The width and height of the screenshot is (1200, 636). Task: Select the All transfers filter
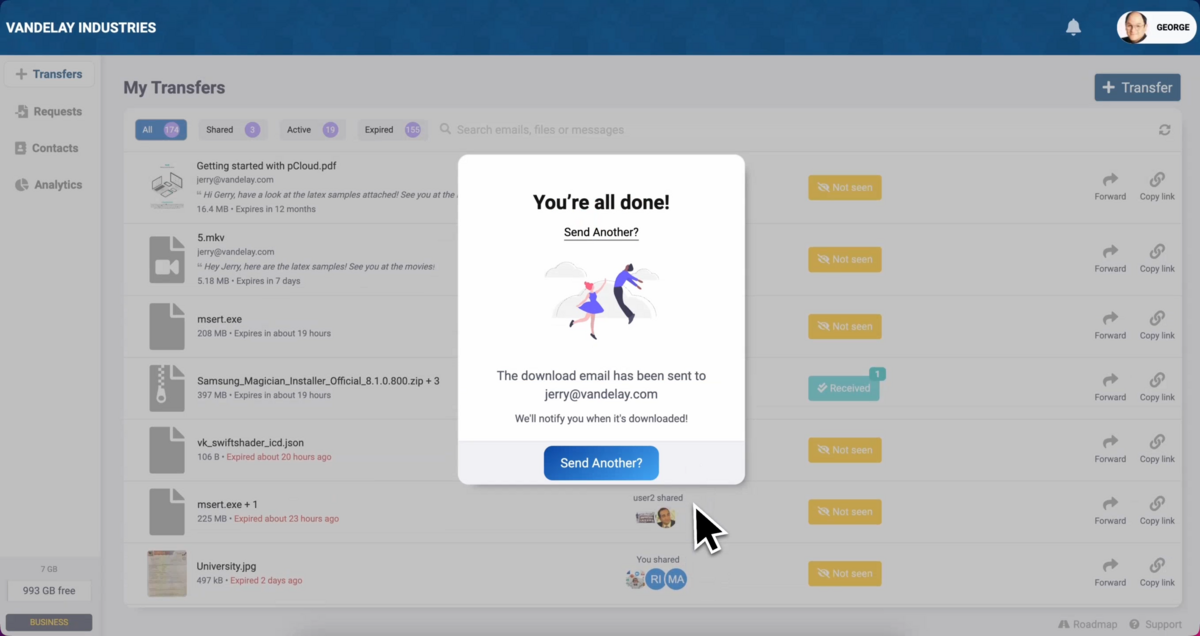coord(160,130)
